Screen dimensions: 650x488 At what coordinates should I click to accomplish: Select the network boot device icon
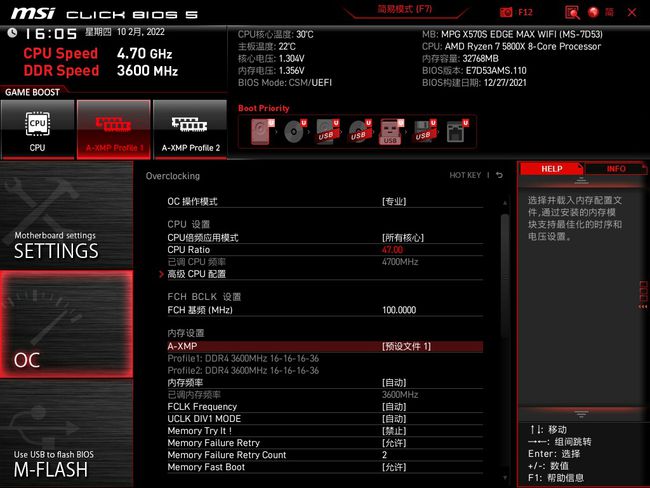[457, 132]
